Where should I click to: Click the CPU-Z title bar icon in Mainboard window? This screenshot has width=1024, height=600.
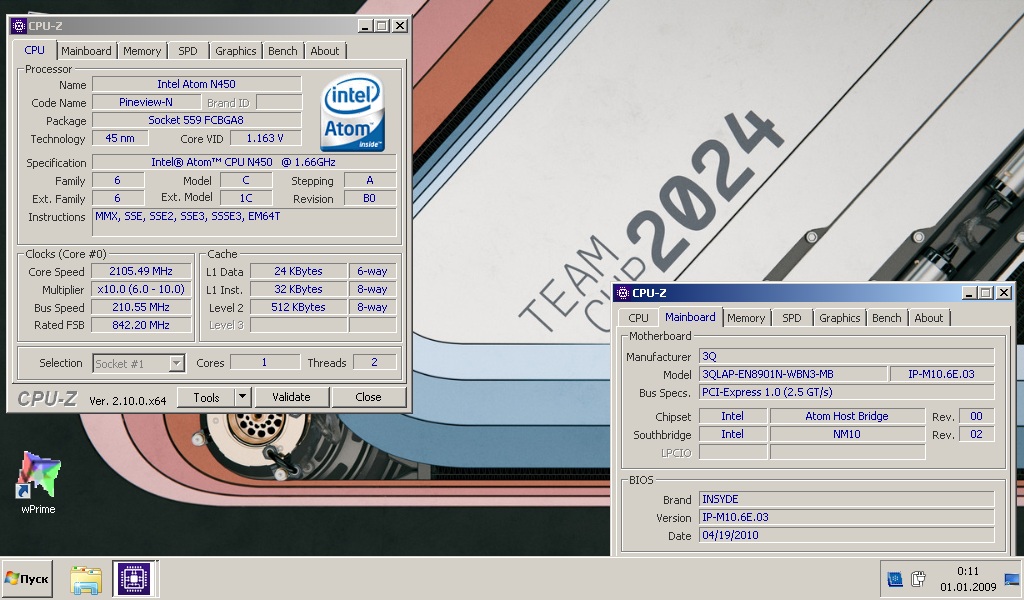click(x=622, y=293)
